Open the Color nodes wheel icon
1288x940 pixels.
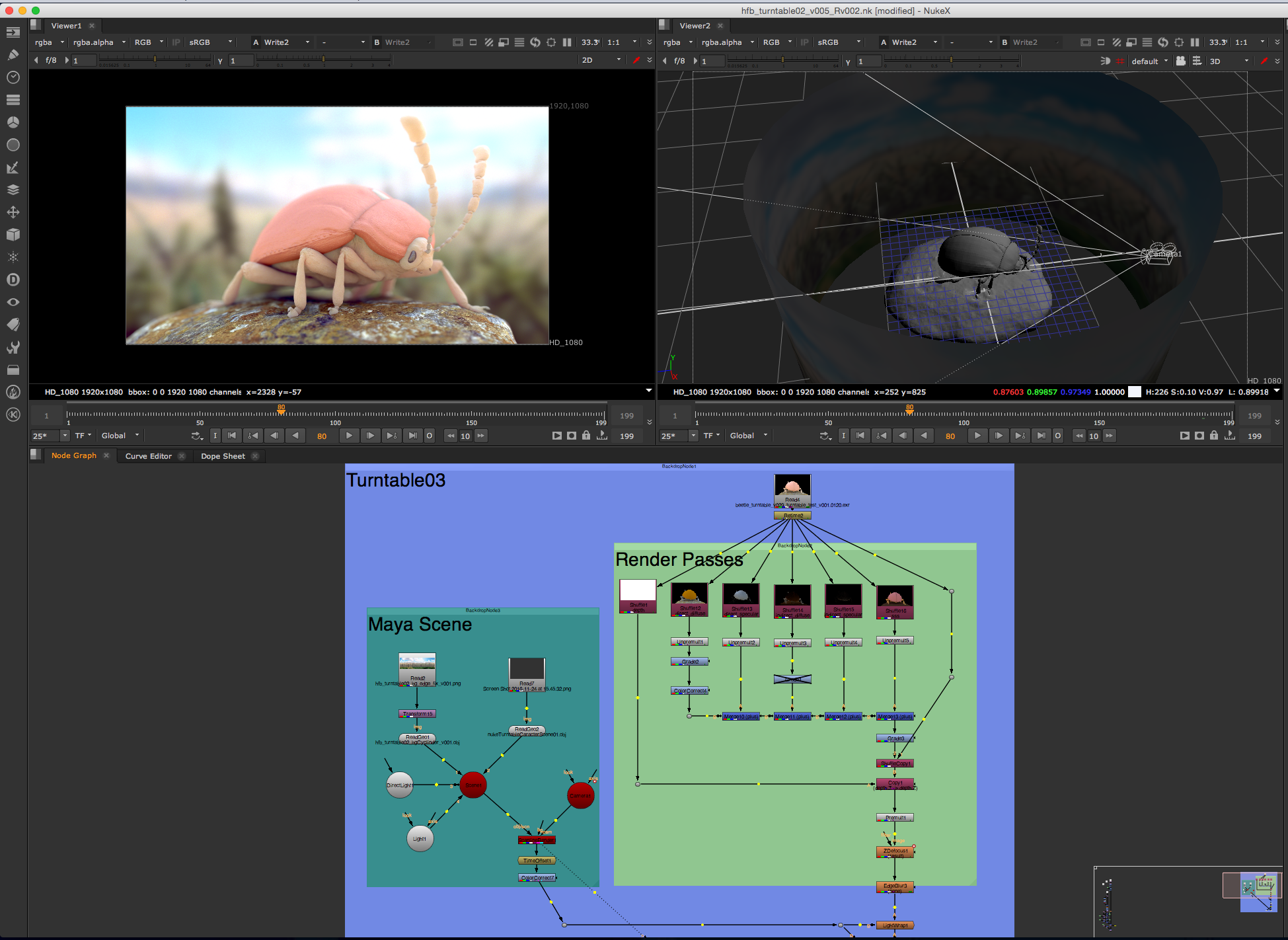(13, 122)
